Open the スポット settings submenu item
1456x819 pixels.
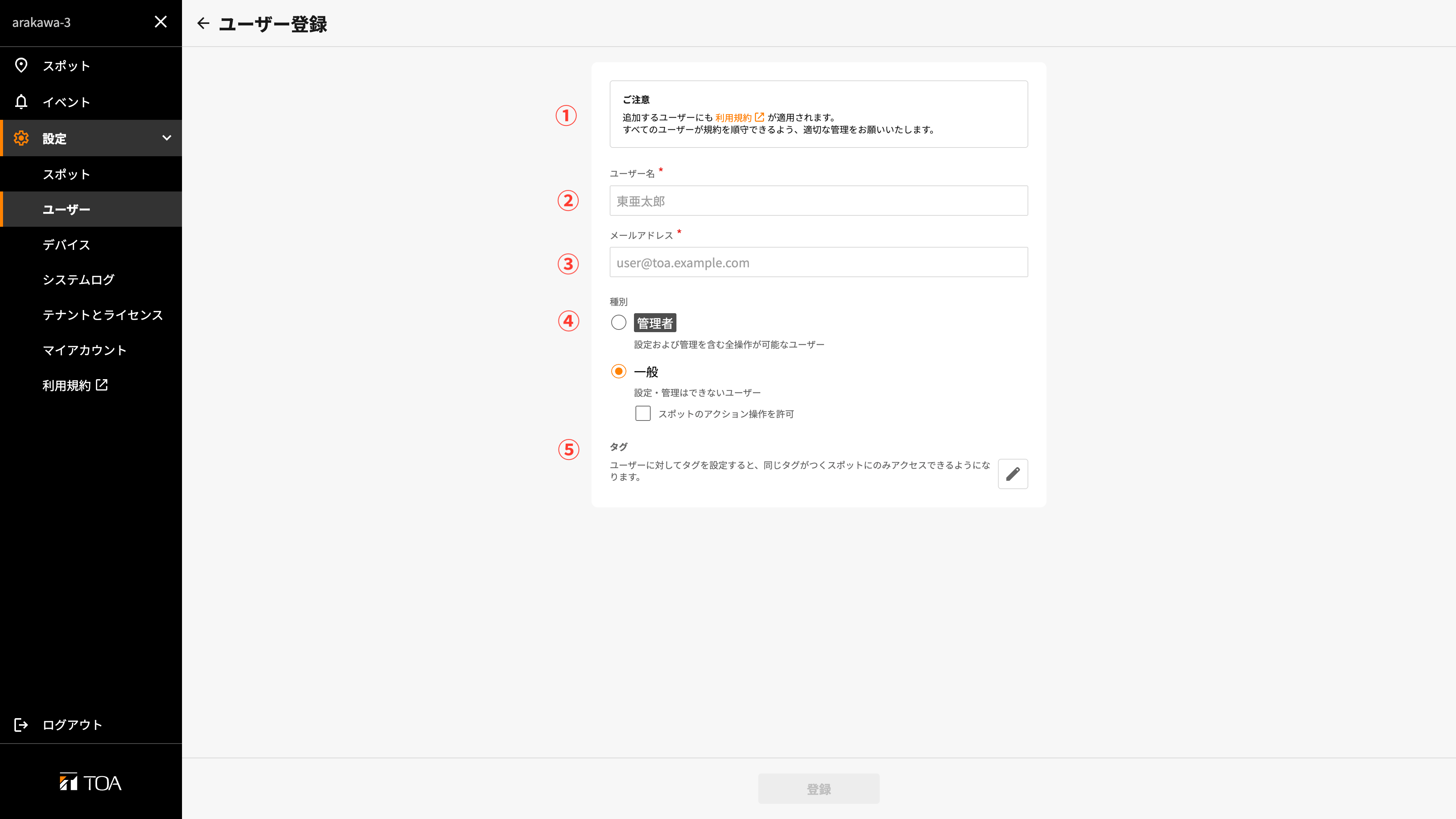pos(91,174)
